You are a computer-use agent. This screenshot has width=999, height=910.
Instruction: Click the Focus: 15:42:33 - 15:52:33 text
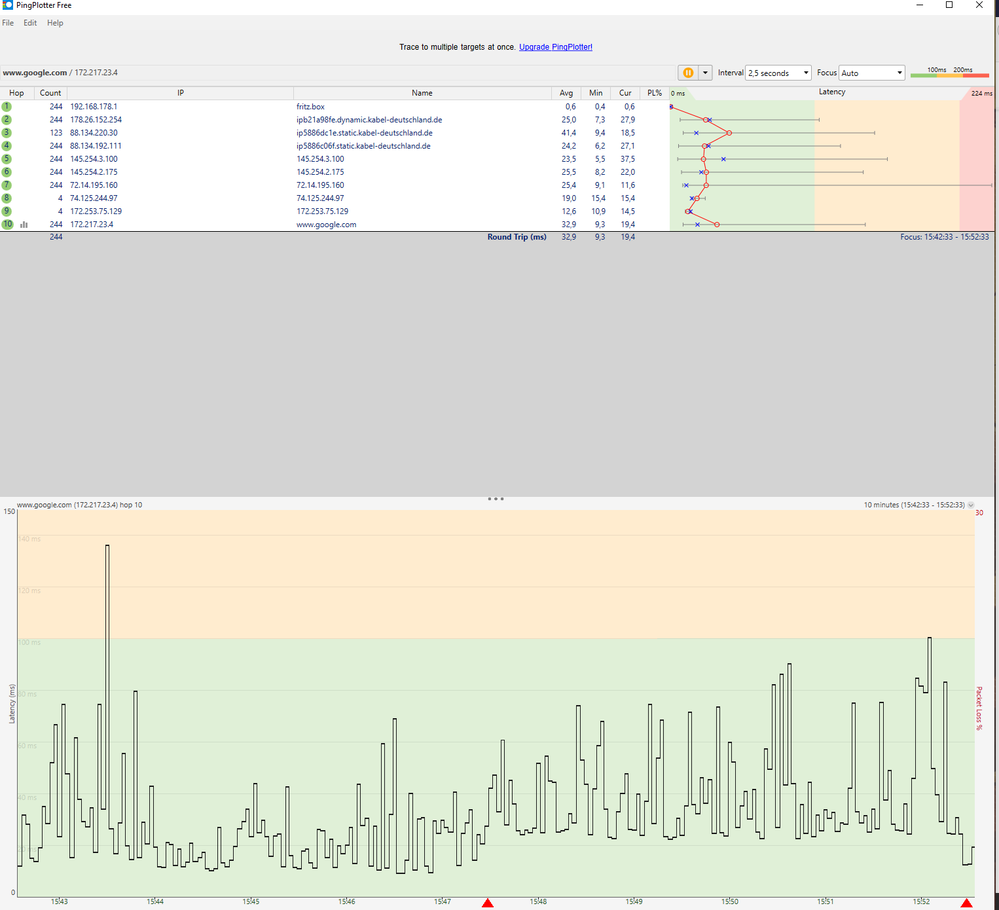coord(944,237)
